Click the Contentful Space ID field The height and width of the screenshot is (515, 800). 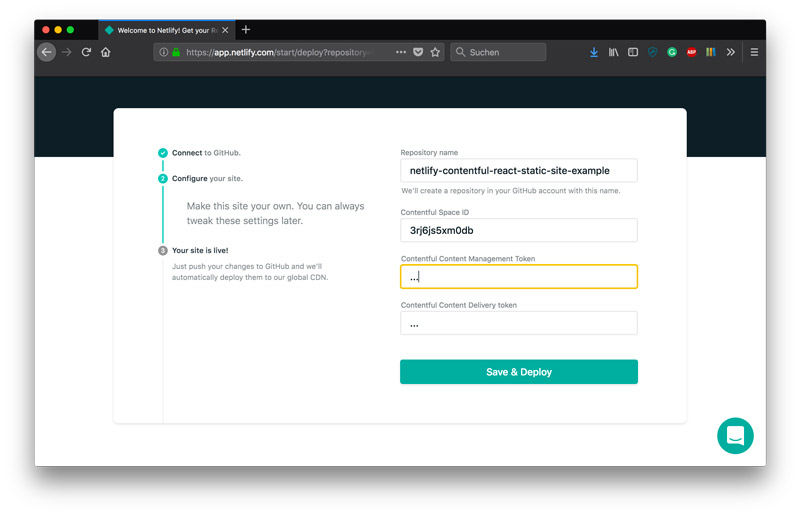[519, 230]
